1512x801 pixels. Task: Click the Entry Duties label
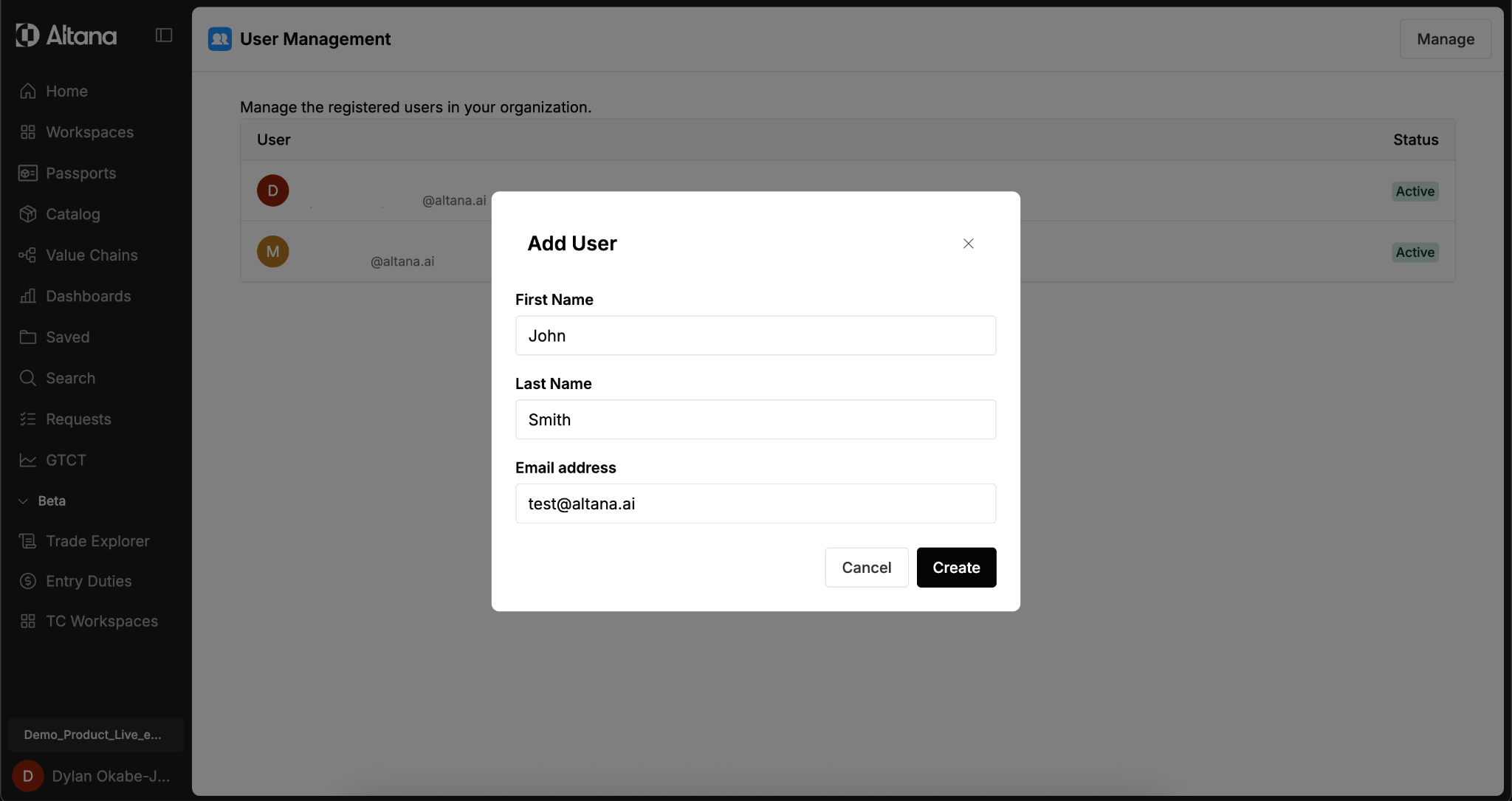point(89,581)
